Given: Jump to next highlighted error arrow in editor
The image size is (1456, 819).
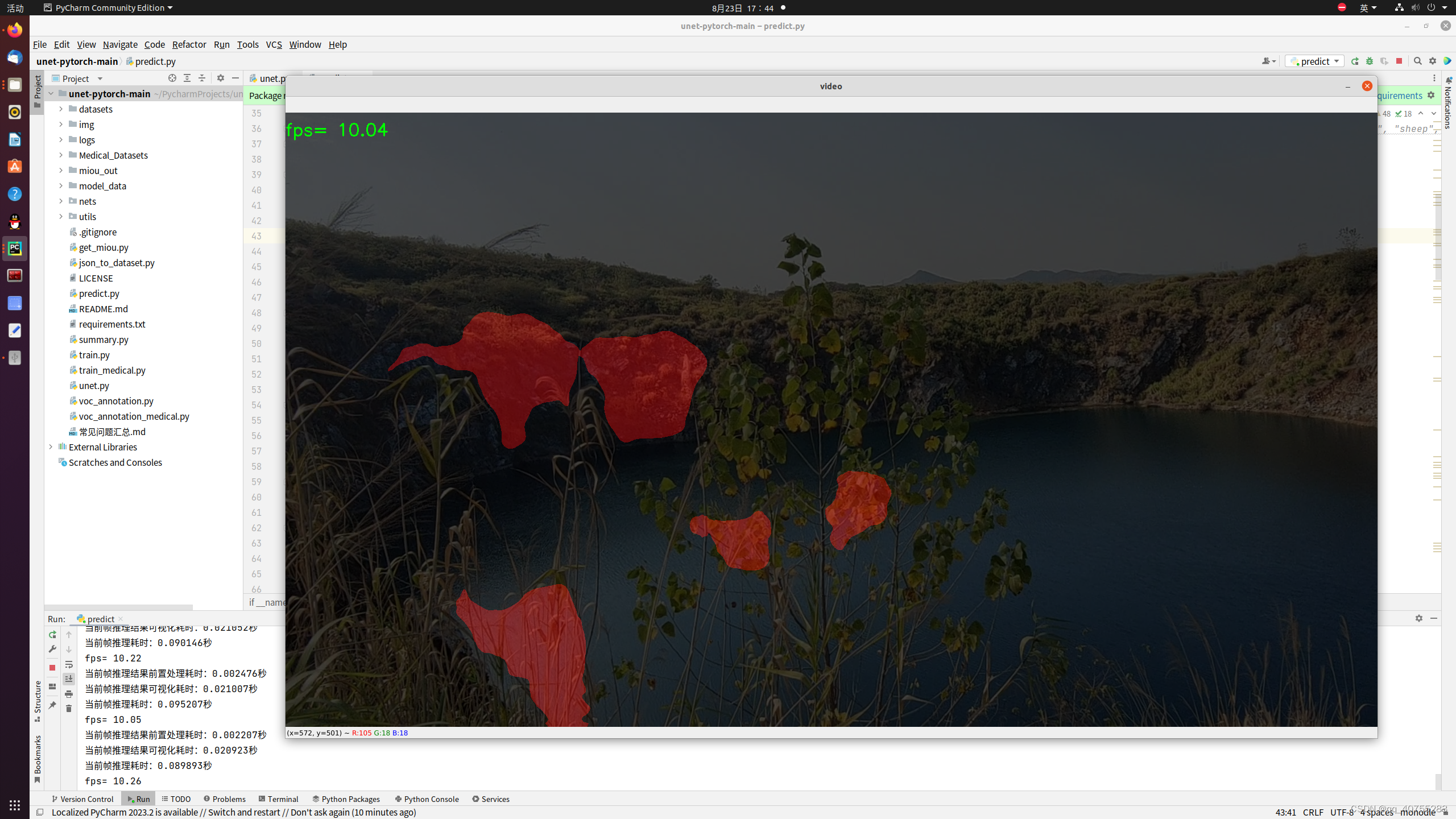Looking at the screenshot, I should coord(1434,114).
